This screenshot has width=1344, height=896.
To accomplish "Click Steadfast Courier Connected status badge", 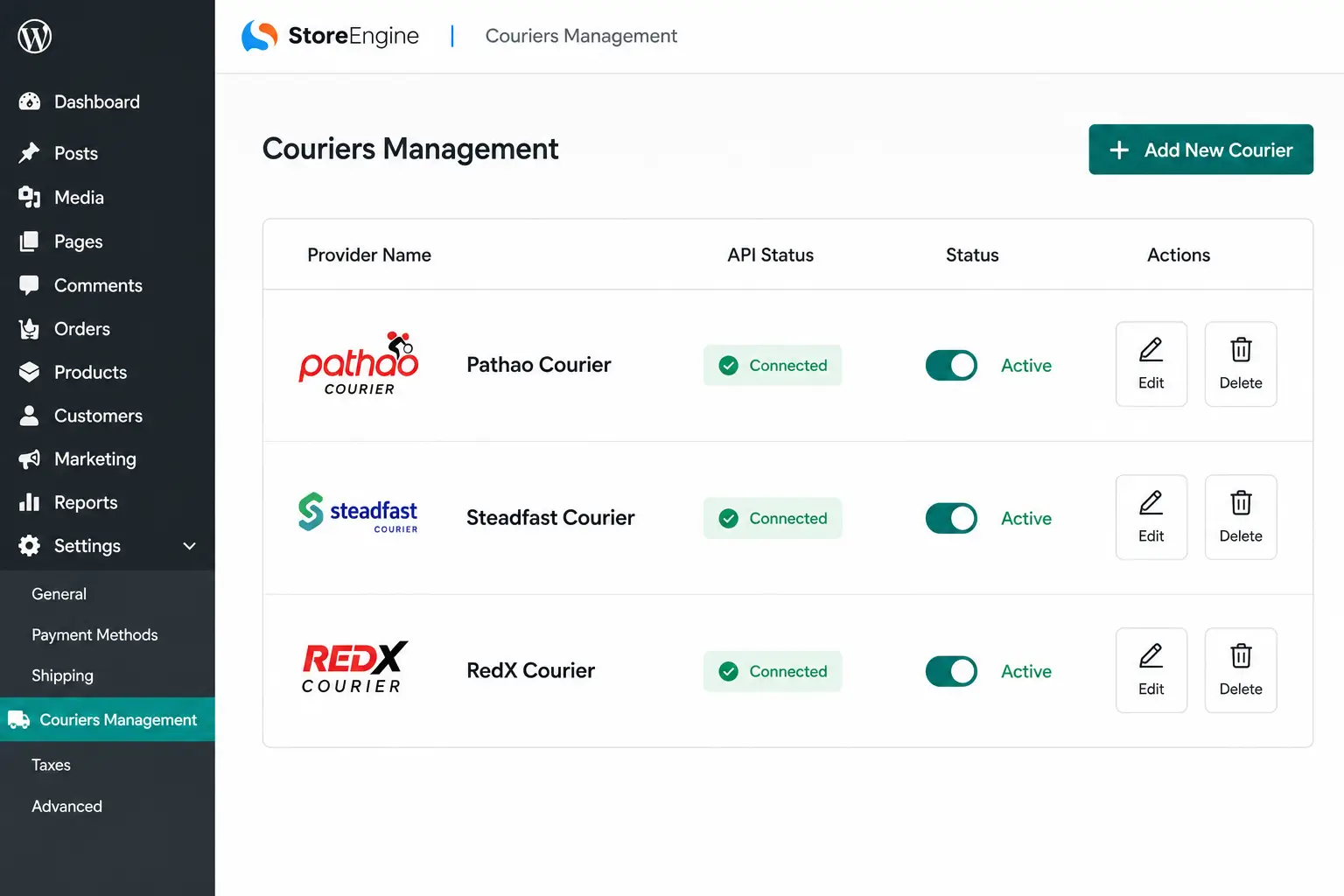I will click(x=773, y=518).
